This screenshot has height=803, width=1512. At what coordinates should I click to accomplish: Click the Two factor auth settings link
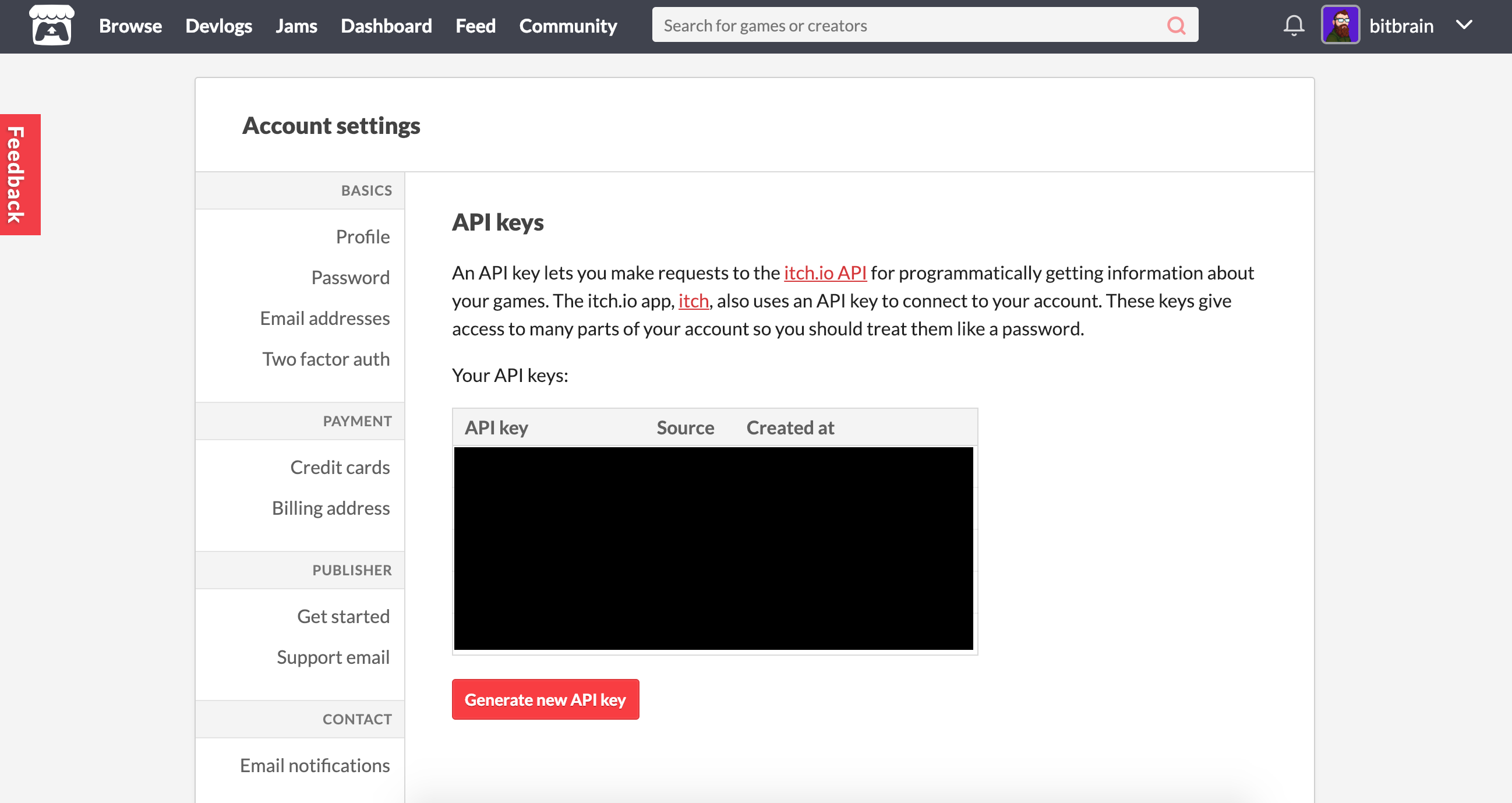pos(326,358)
